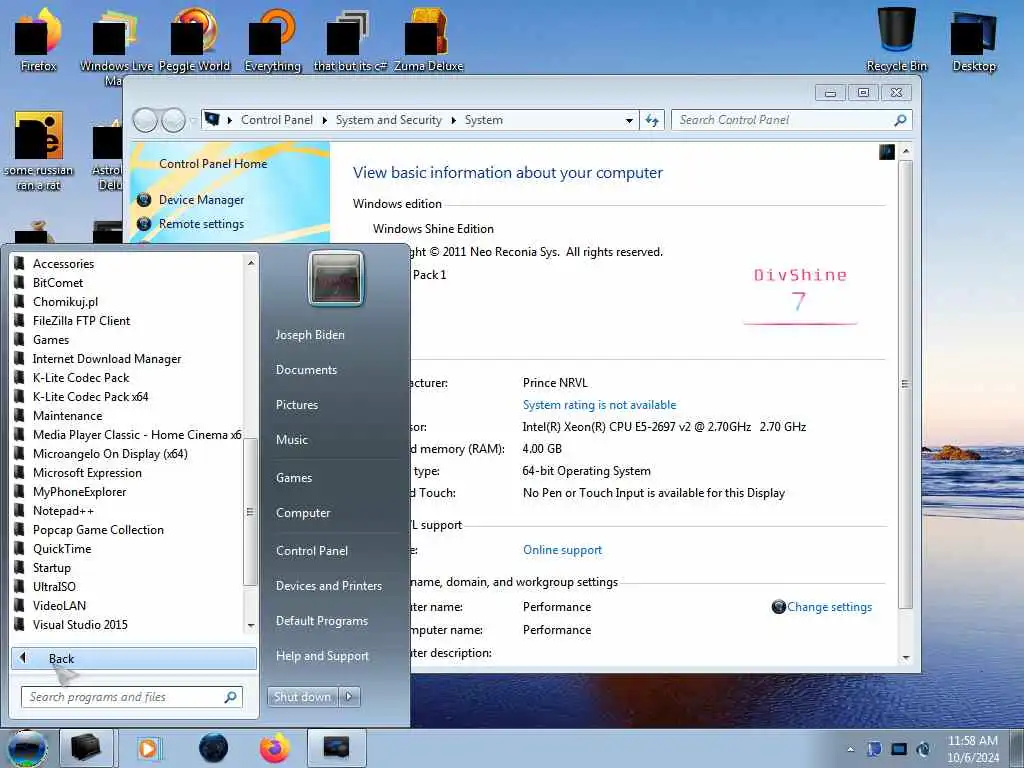Click the user account picture in Start menu

(x=336, y=279)
